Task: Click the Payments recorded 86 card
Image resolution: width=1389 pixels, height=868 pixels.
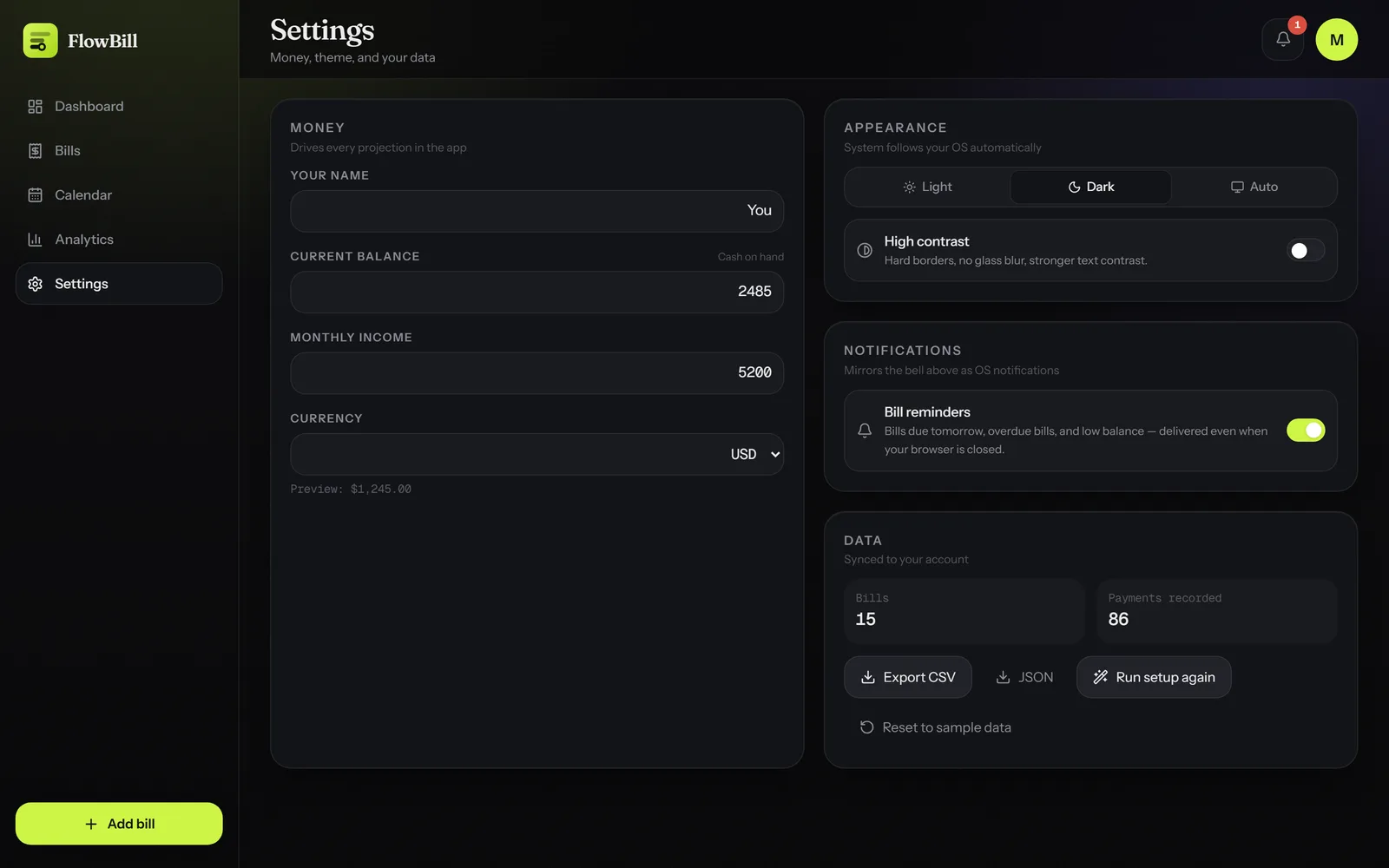Action: click(1217, 611)
